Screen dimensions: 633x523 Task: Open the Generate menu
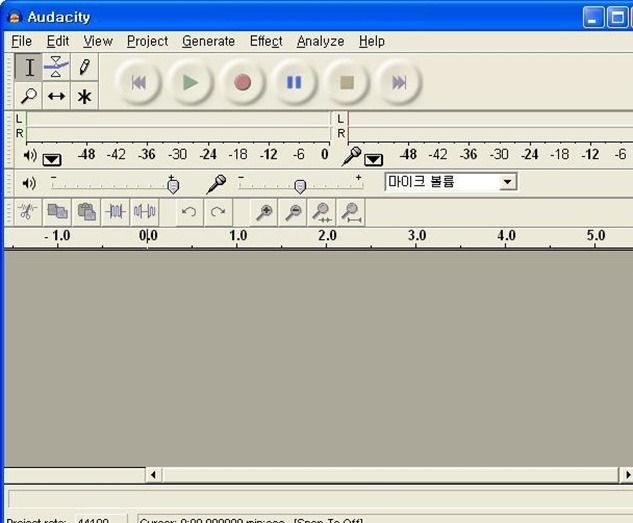click(208, 41)
